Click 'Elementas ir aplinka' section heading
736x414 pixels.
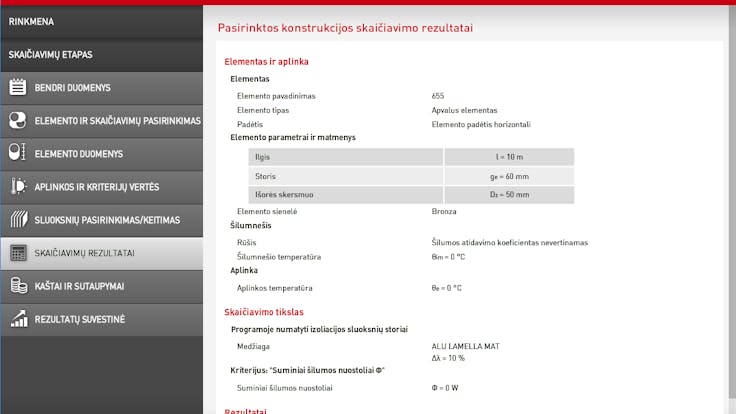pos(266,61)
